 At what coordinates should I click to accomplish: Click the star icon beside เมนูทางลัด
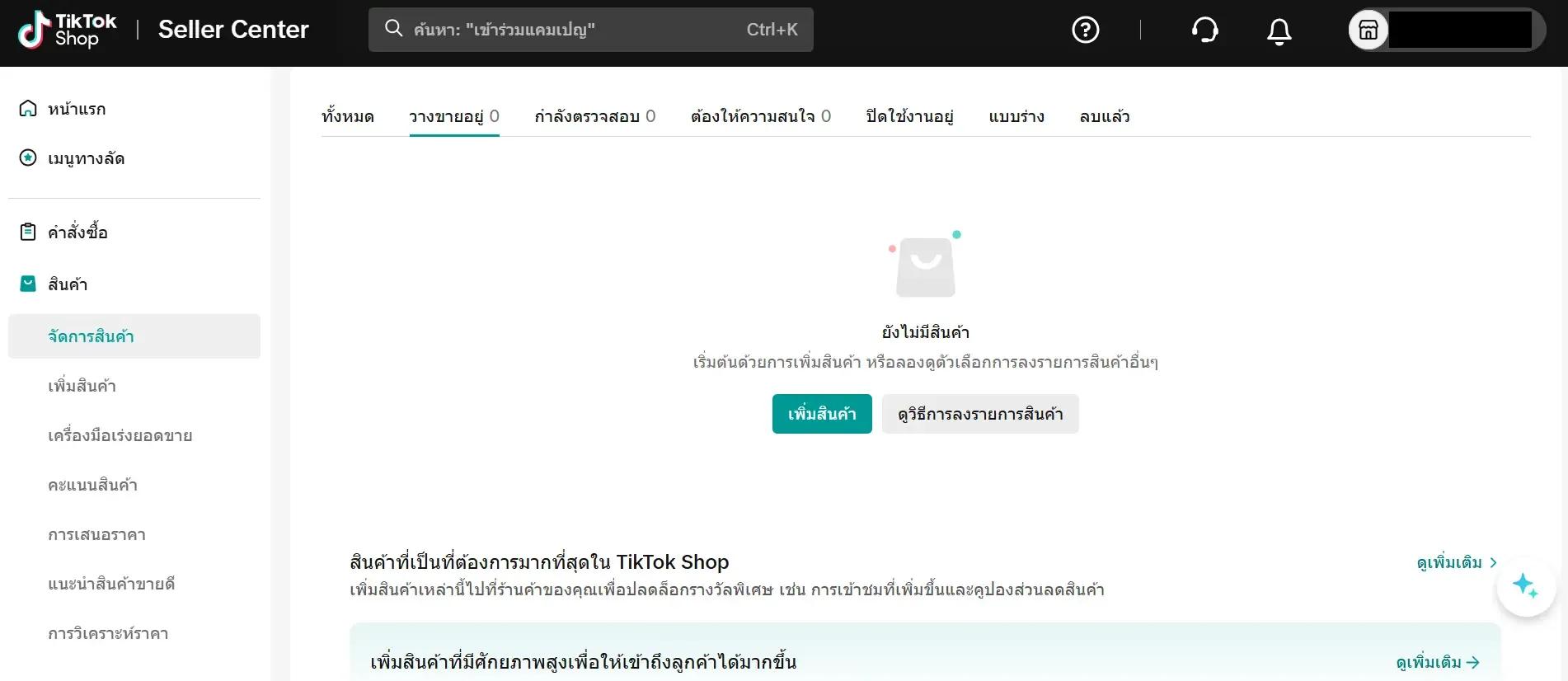[x=28, y=157]
